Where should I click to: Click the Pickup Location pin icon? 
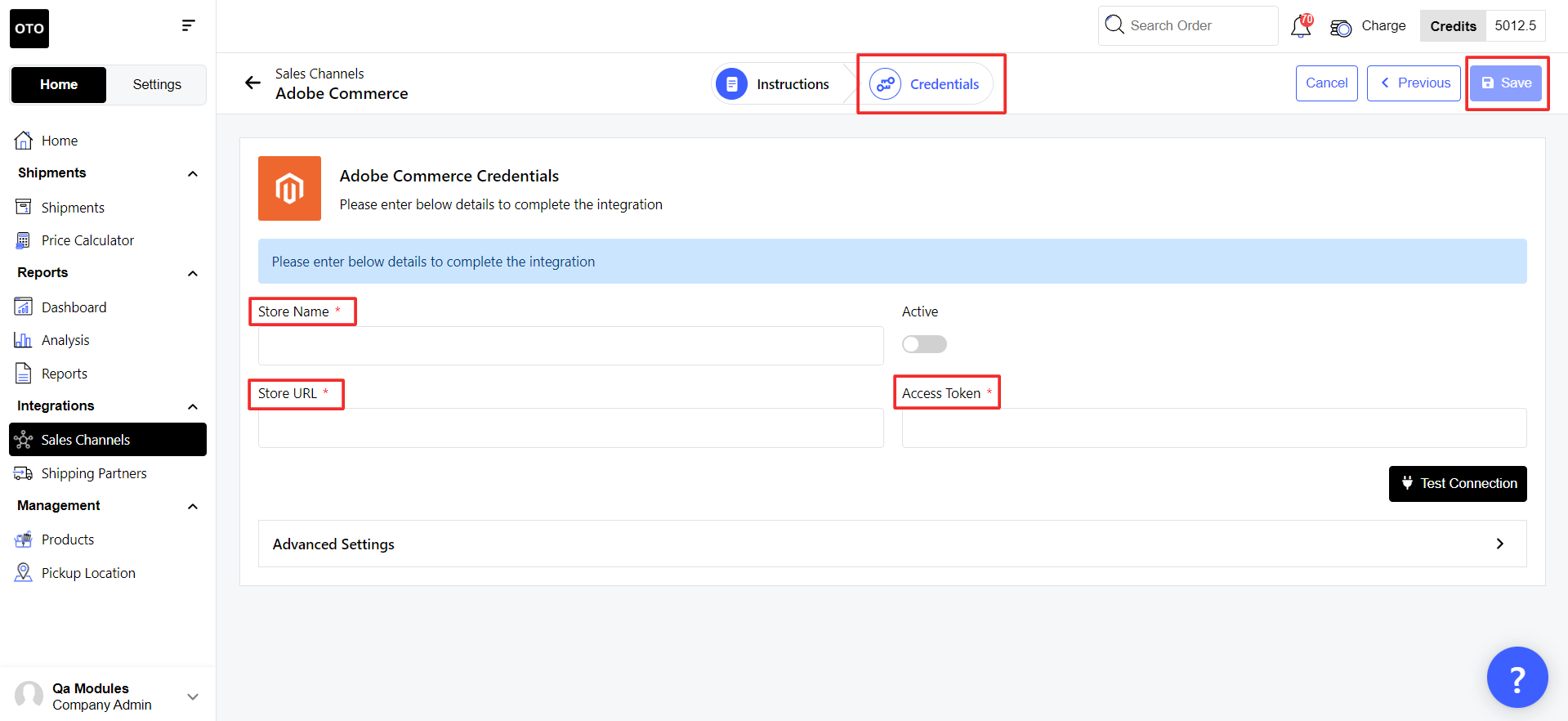pos(24,572)
